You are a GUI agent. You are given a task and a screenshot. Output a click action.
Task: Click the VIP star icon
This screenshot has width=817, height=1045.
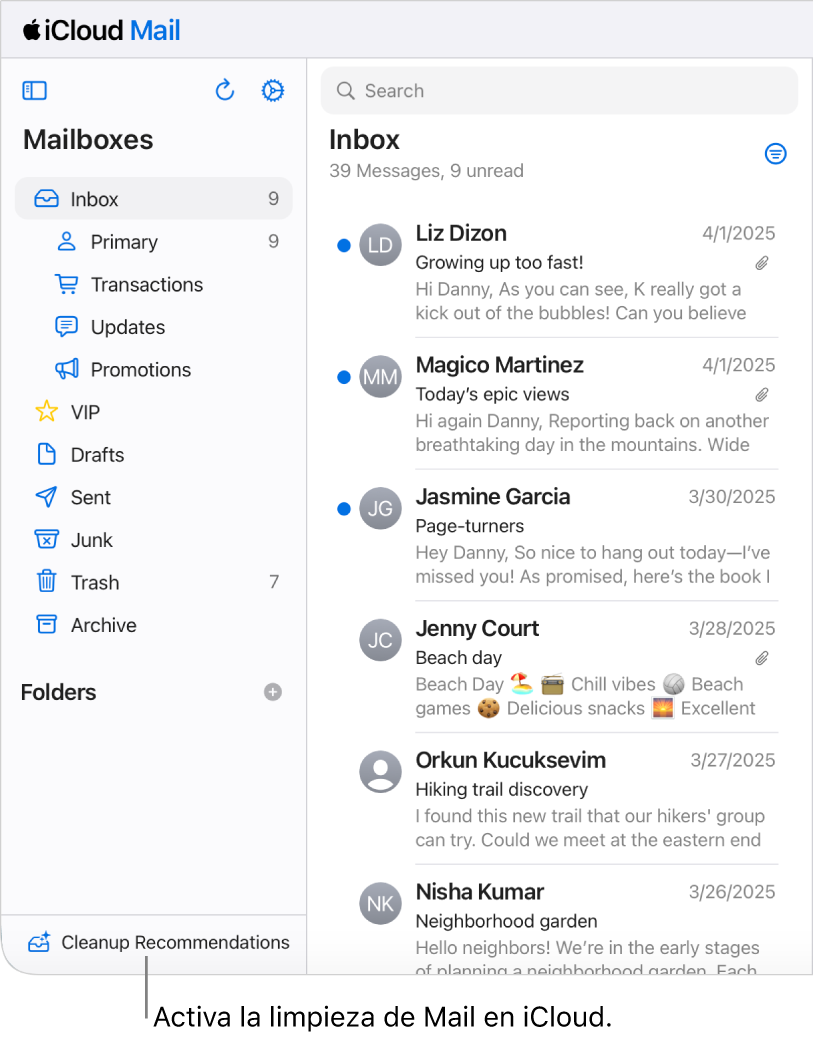tap(47, 411)
